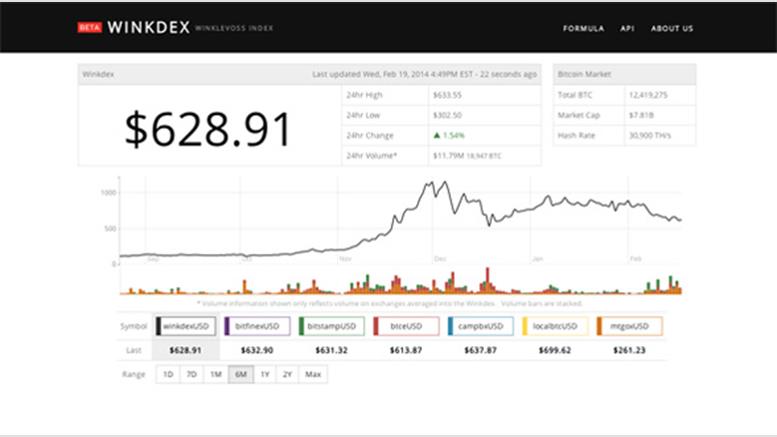Open the Formula page
The width and height of the screenshot is (777, 437).
point(583,28)
